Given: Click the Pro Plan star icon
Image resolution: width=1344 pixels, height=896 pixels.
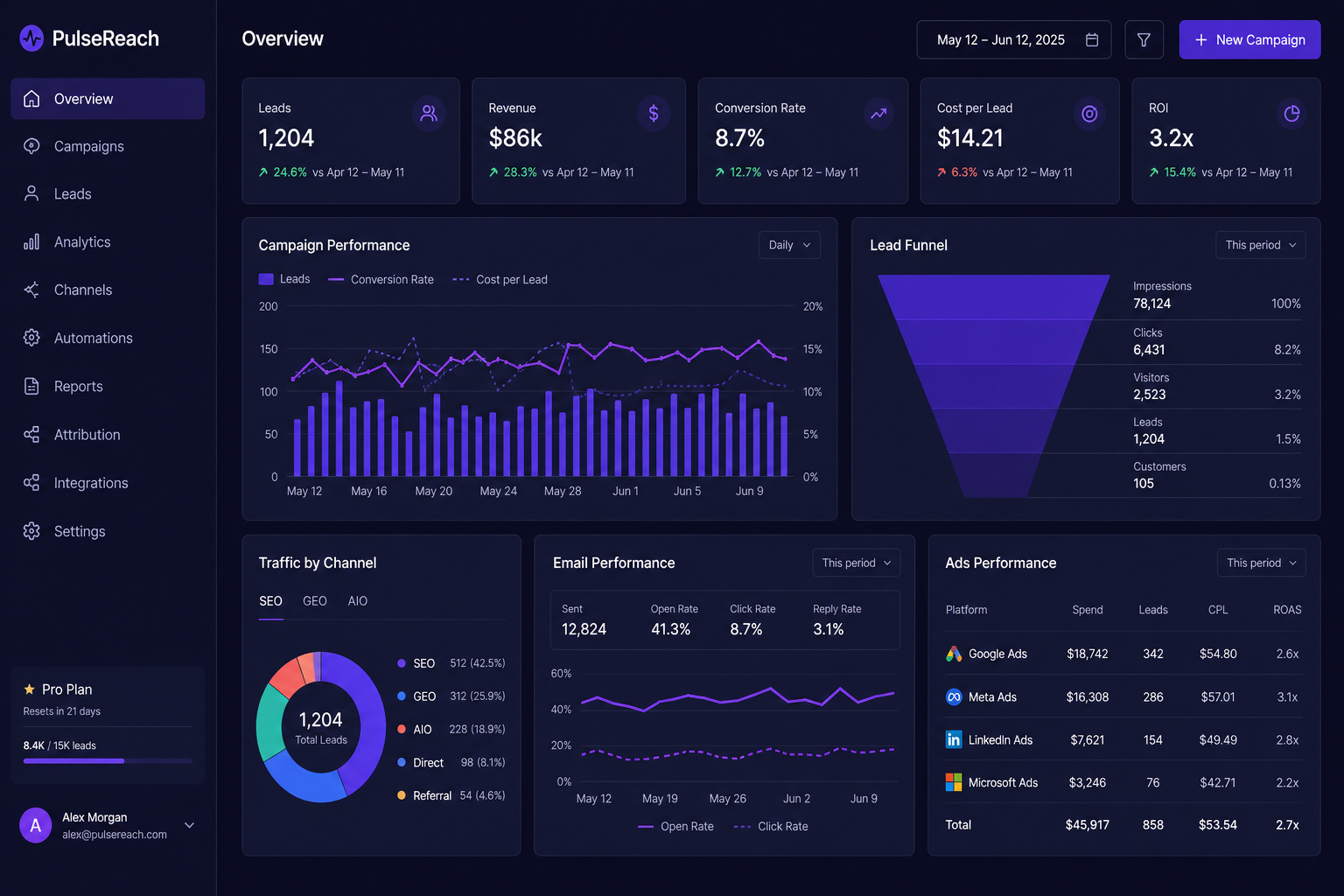Looking at the screenshot, I should pyautogui.click(x=30, y=689).
